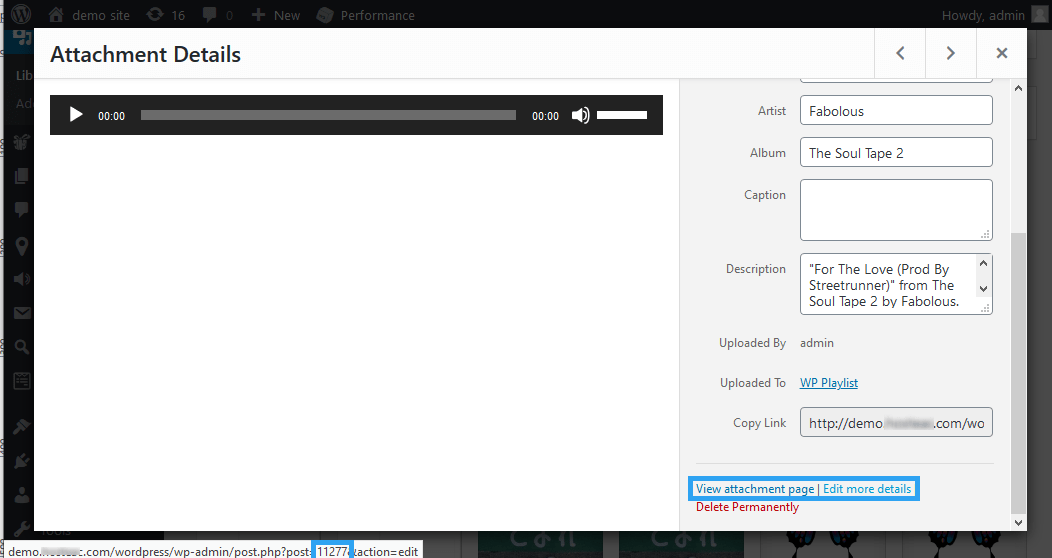Mute the audio player volume
Screen dimensions: 1052x558
point(580,115)
